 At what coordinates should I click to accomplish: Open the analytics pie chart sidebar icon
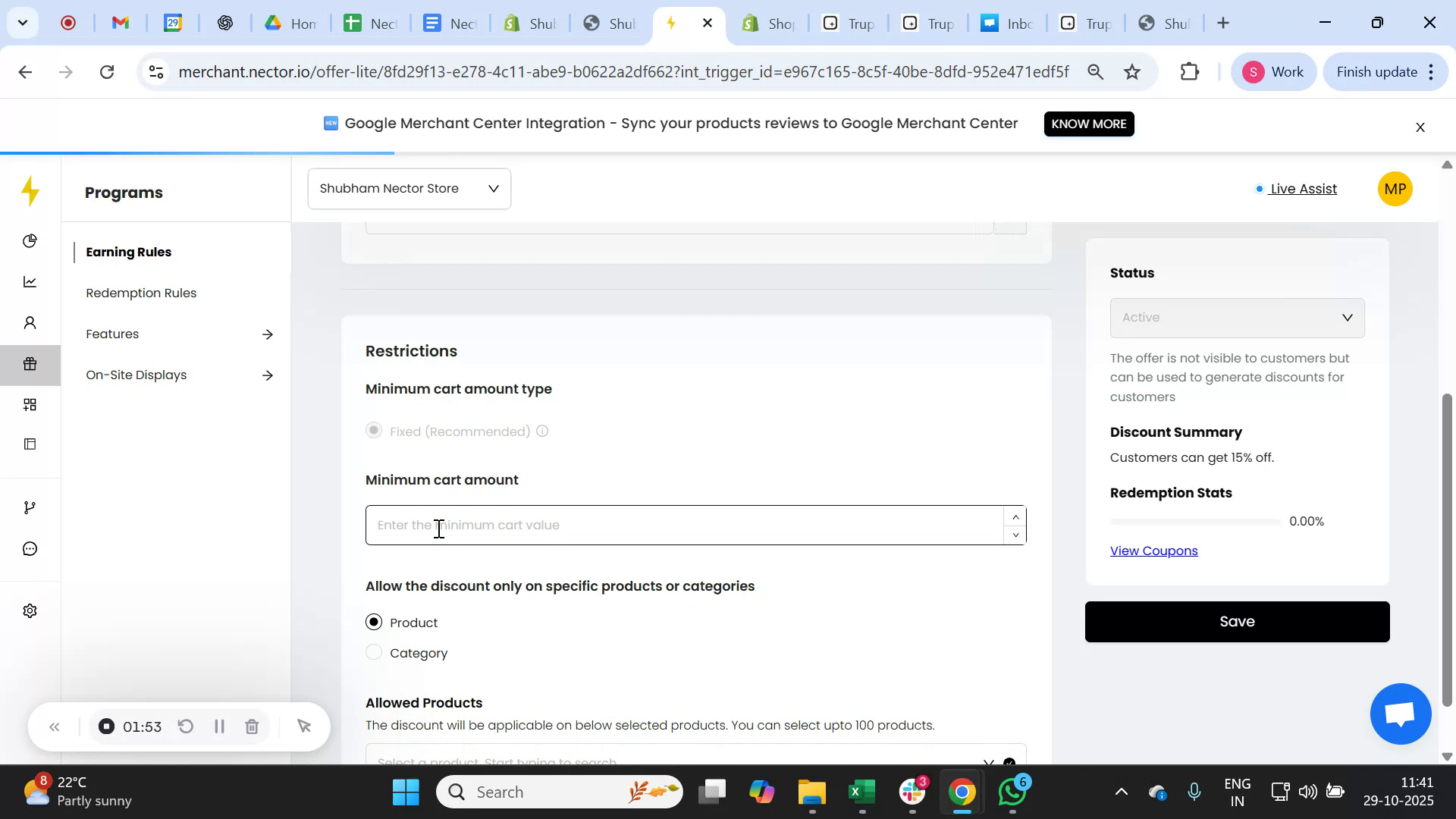(x=30, y=240)
